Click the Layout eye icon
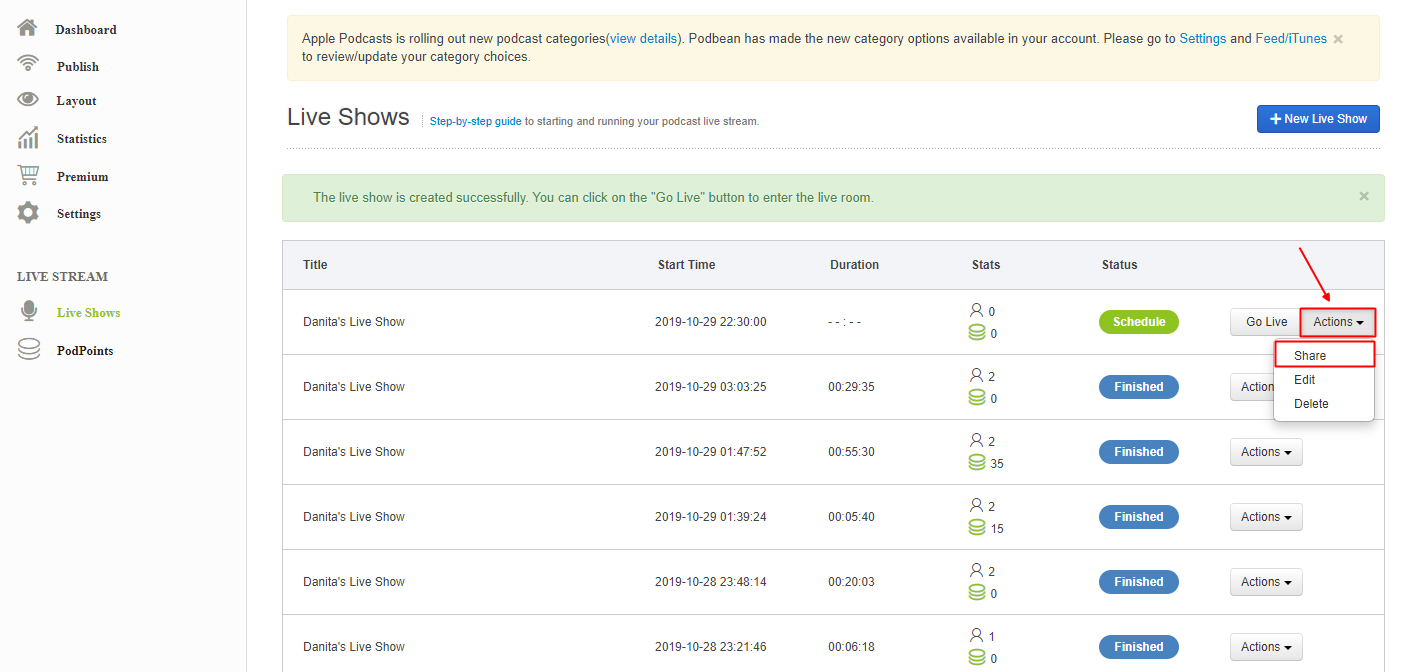This screenshot has height=672, width=1419. [x=28, y=100]
